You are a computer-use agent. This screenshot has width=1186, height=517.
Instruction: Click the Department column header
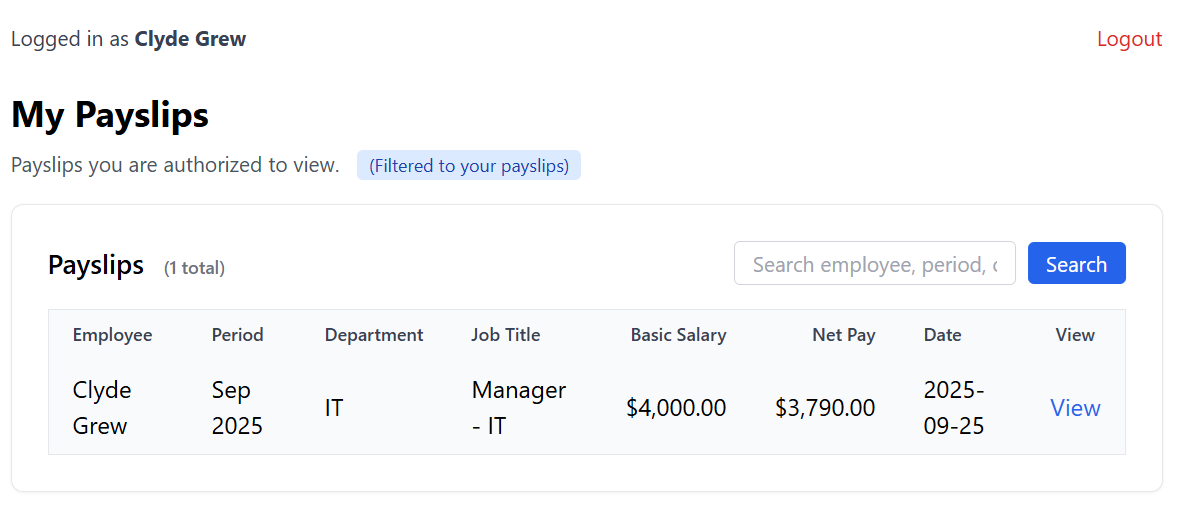(374, 335)
